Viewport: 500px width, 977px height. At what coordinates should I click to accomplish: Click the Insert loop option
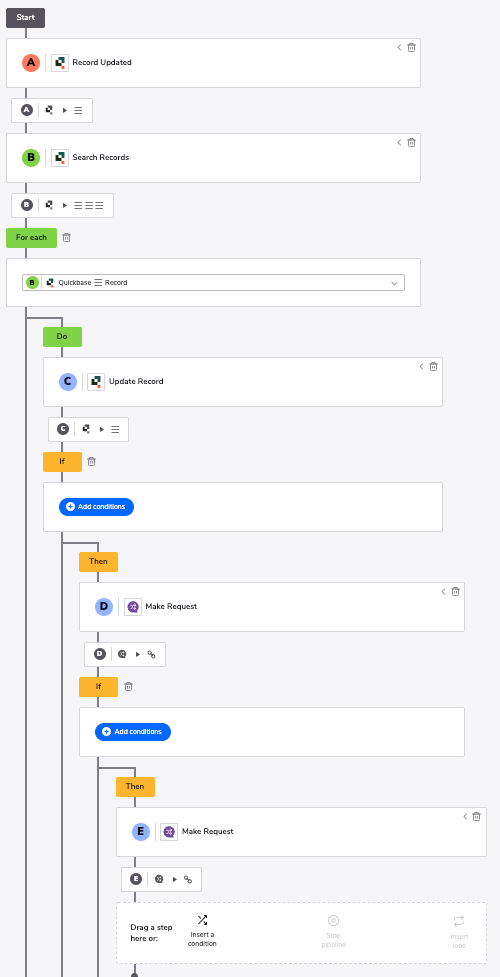[459, 932]
